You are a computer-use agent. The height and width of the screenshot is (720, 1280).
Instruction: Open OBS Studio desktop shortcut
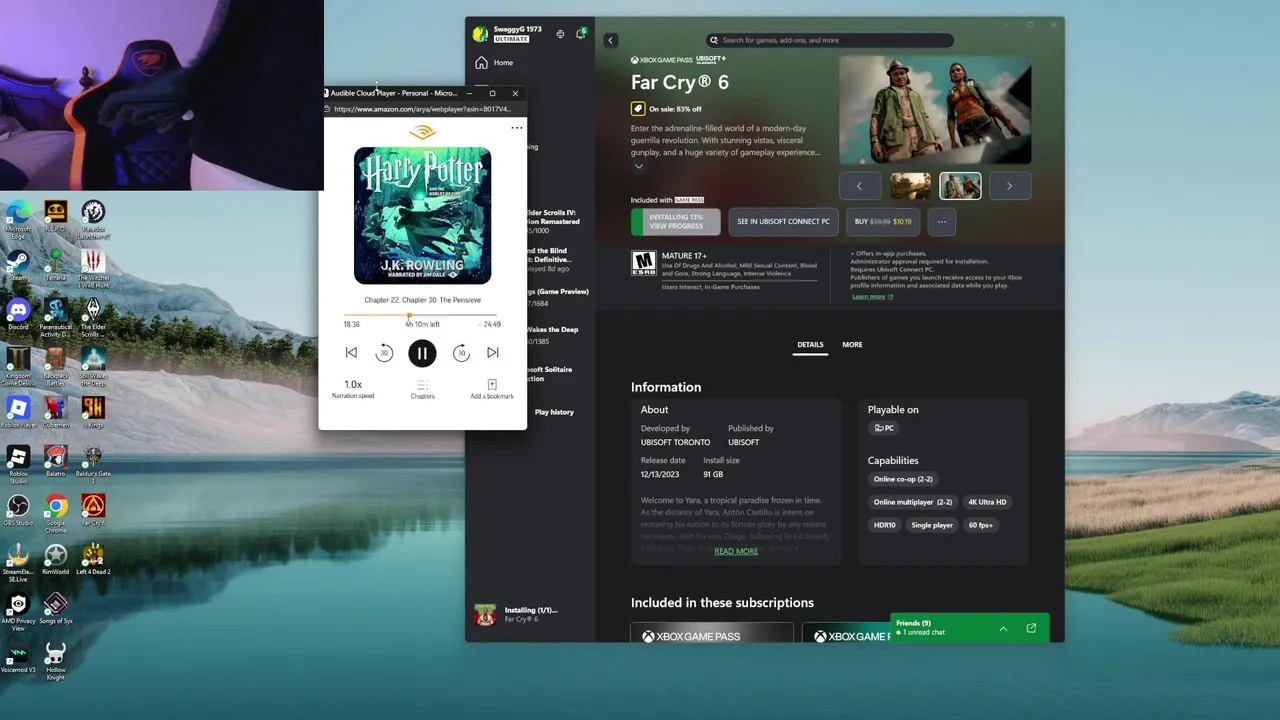18,511
